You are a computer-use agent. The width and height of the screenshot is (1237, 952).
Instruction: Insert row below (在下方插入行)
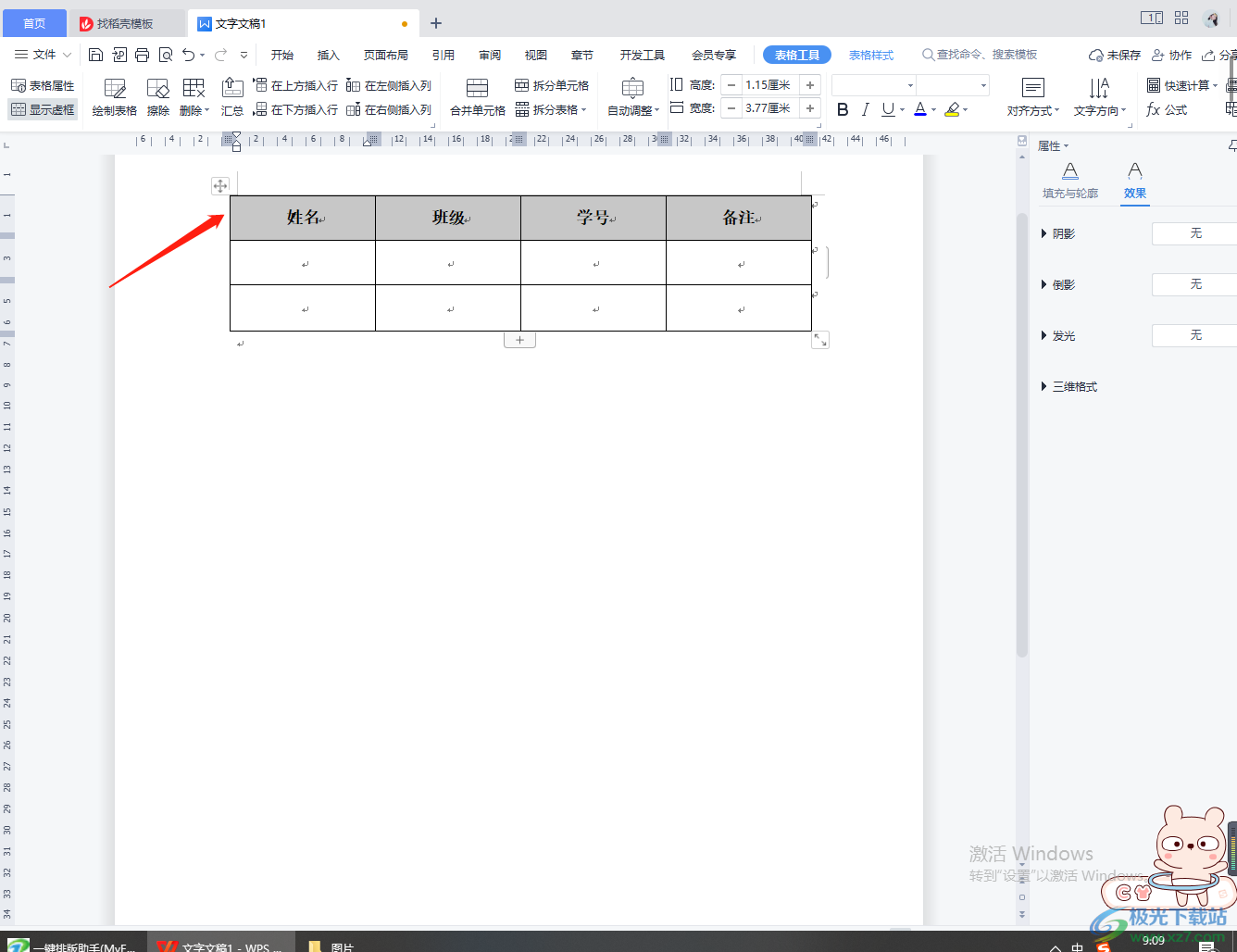[x=295, y=109]
